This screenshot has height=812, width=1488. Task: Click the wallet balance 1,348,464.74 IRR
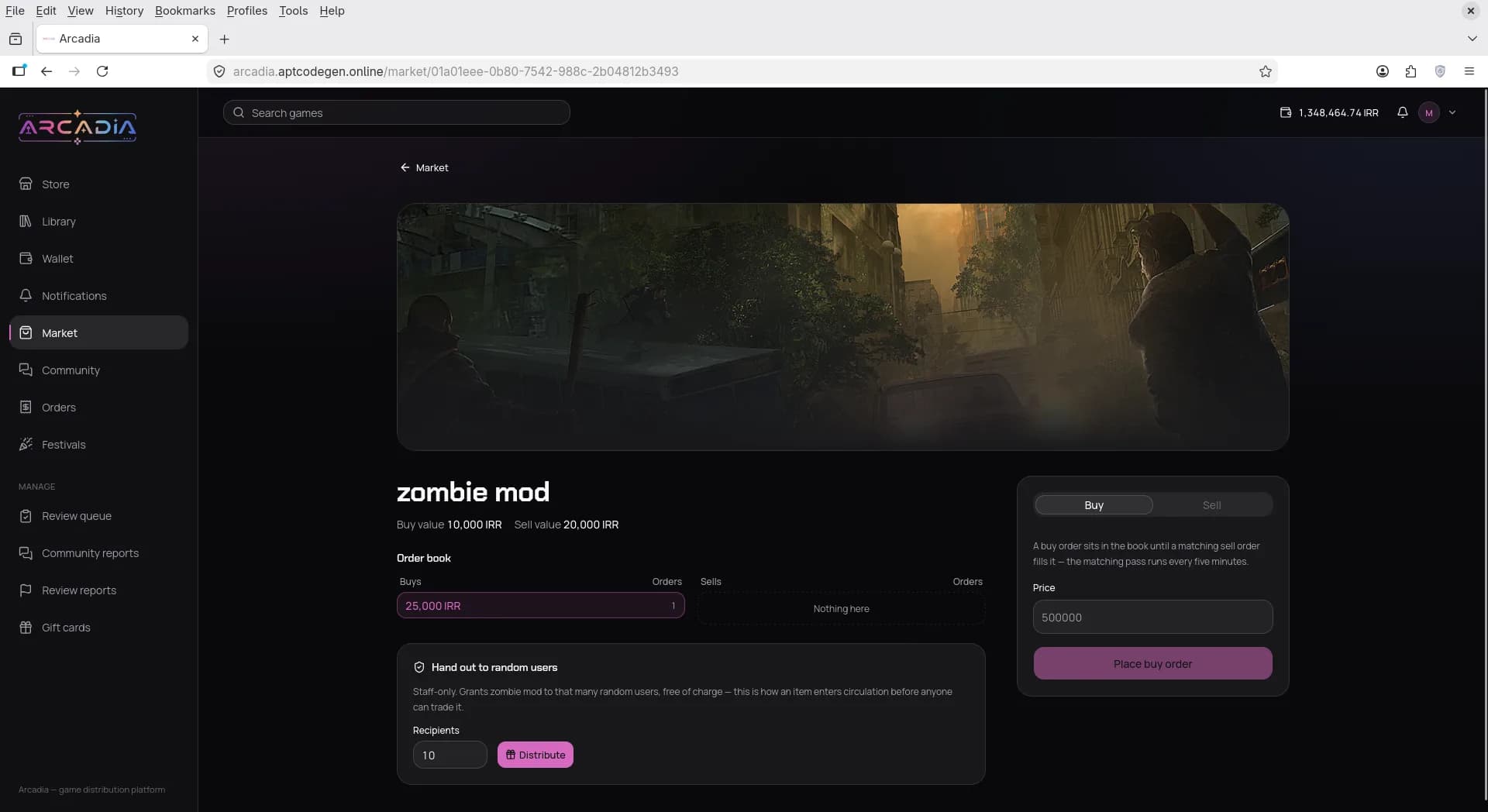point(1329,112)
